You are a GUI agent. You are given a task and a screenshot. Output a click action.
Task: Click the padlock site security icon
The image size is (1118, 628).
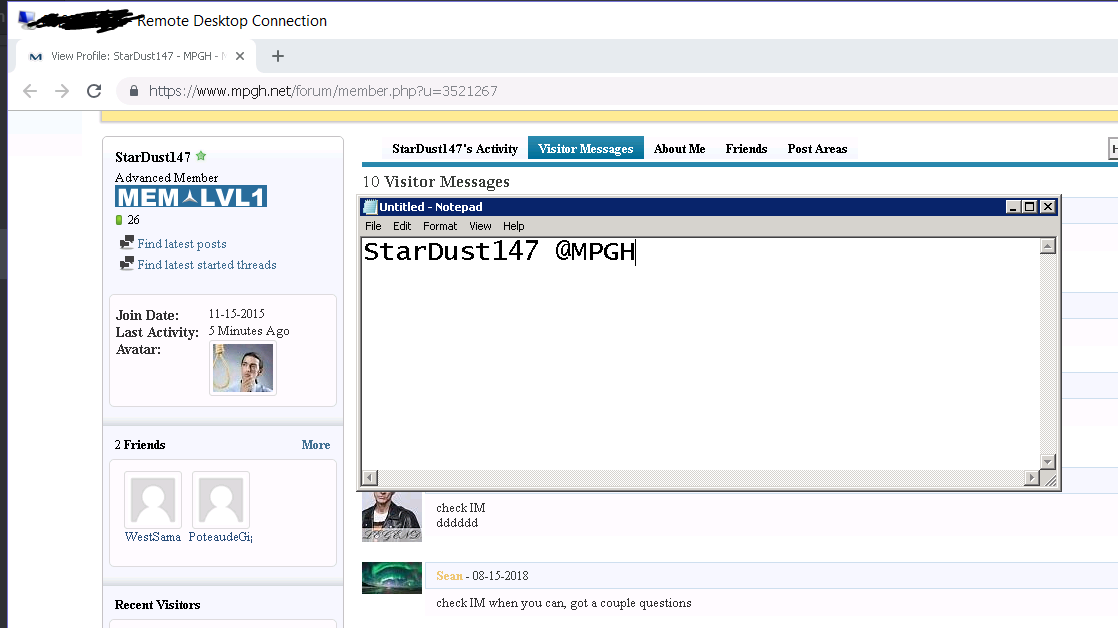pos(133,91)
